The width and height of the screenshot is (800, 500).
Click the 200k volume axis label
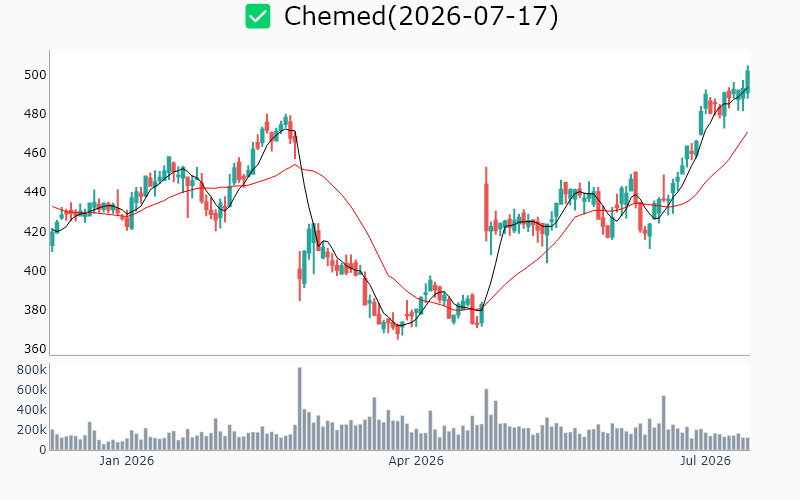[x=32, y=430]
